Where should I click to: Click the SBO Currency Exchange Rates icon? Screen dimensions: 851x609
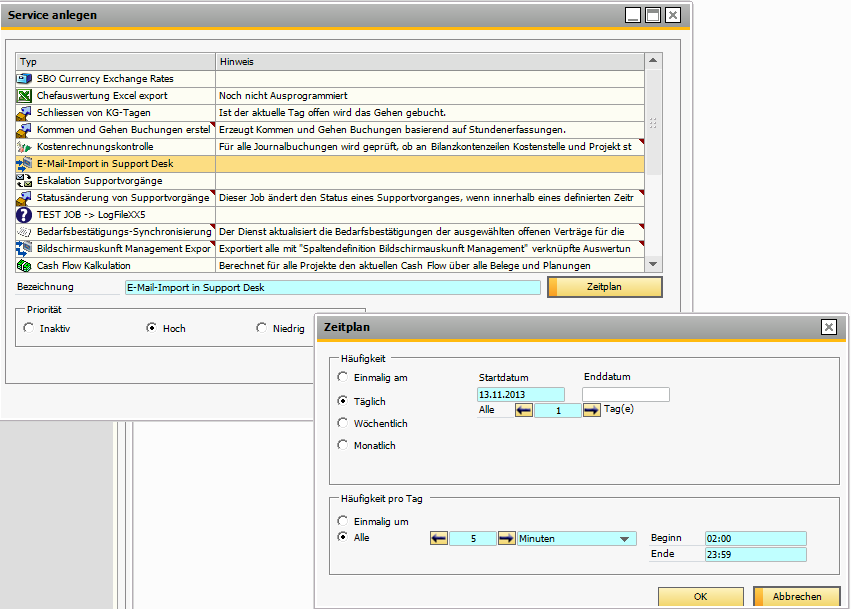tap(24, 79)
